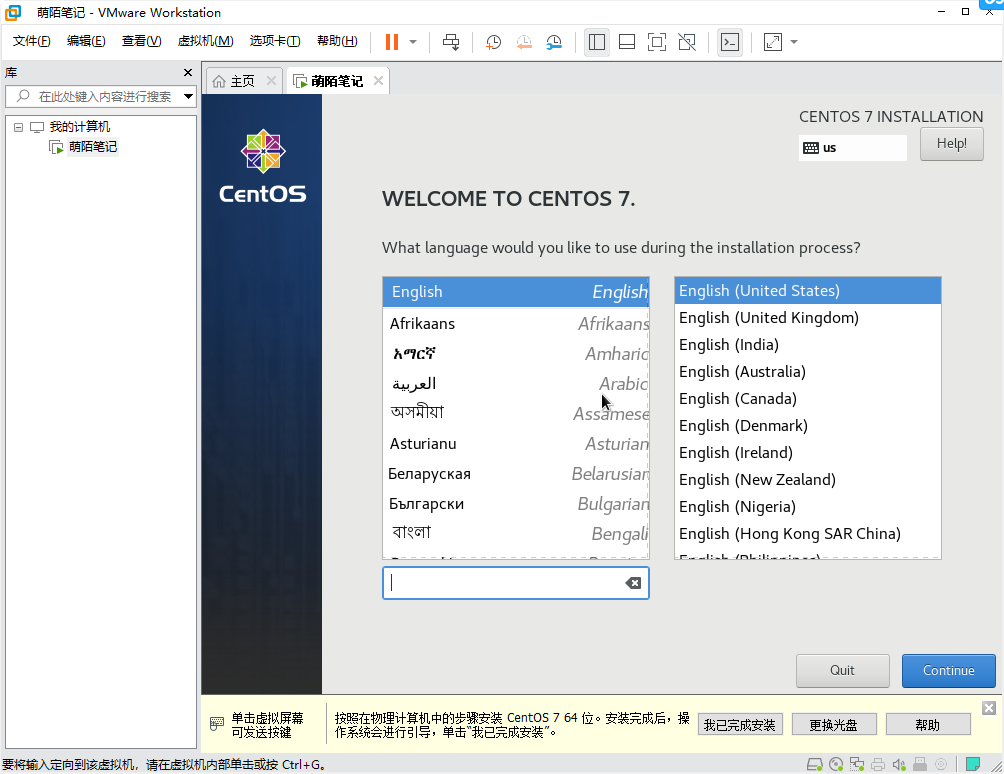Screen dimensions: 1004x774
Task: Choose English (India) locale
Action: 807,344
